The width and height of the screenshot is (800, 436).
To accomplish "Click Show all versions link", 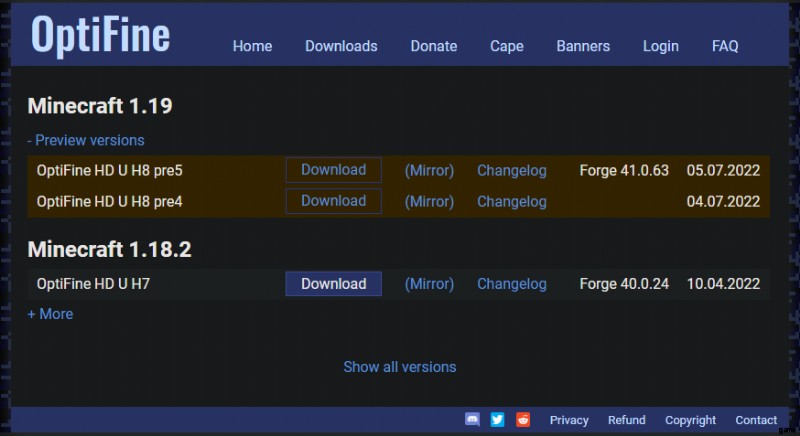I will 400,367.
